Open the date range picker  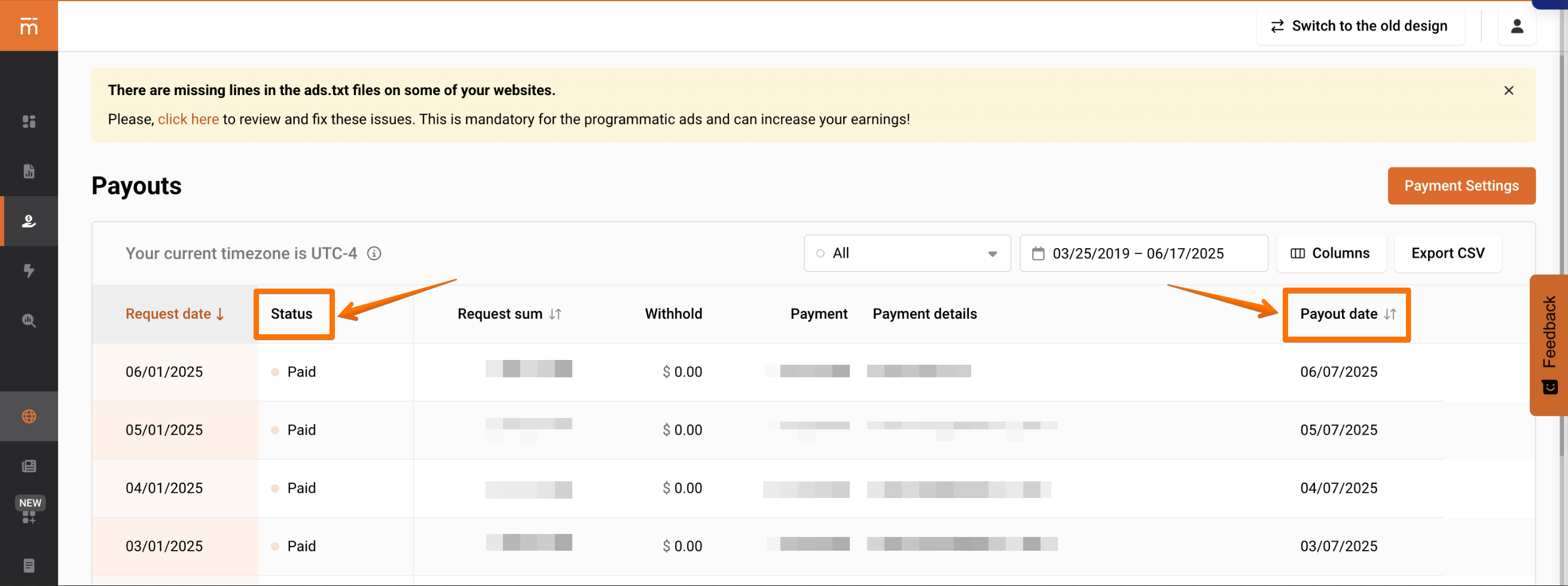point(1143,253)
